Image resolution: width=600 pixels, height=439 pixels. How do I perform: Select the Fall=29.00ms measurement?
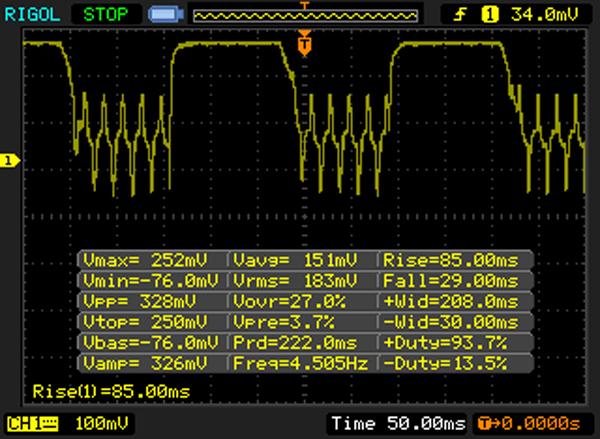(451, 281)
